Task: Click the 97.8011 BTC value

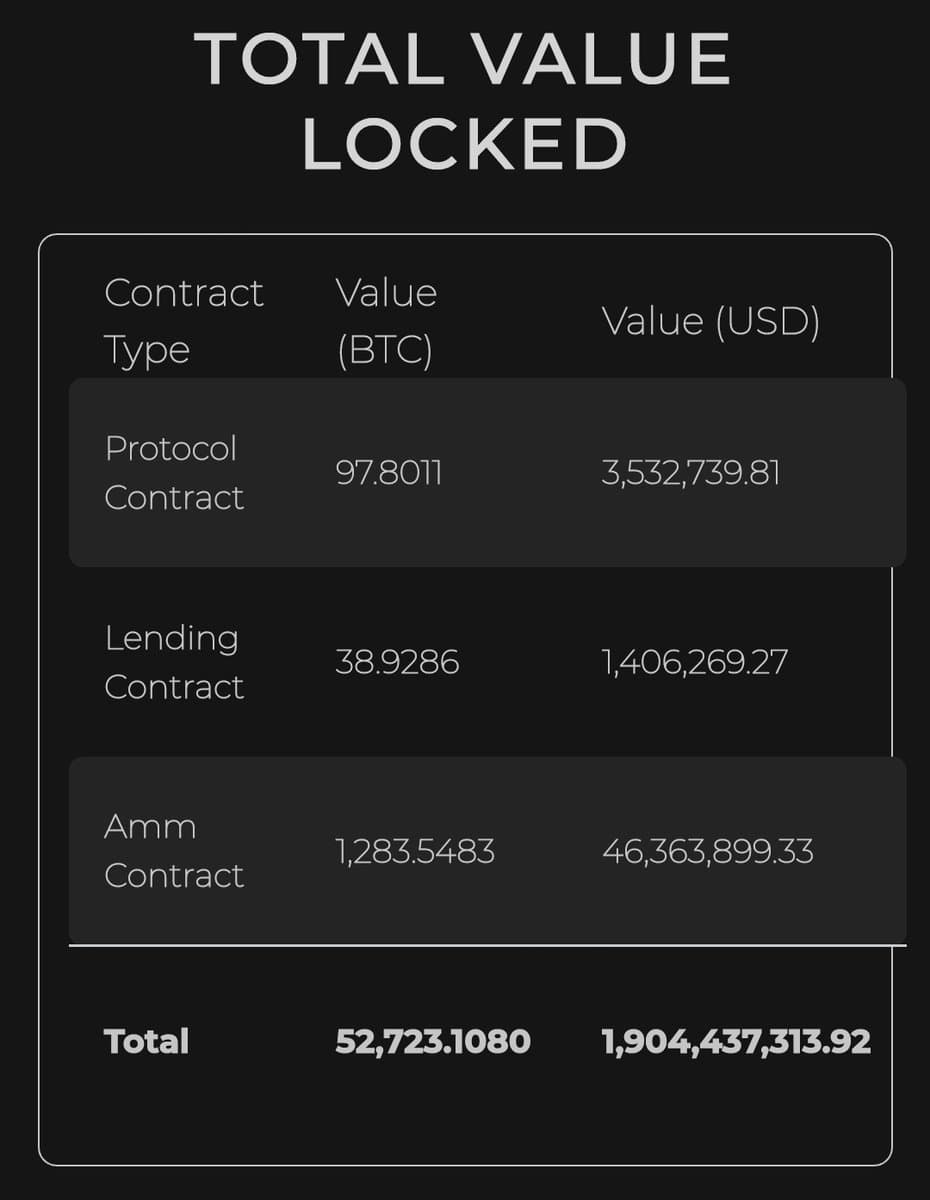Action: pos(389,472)
